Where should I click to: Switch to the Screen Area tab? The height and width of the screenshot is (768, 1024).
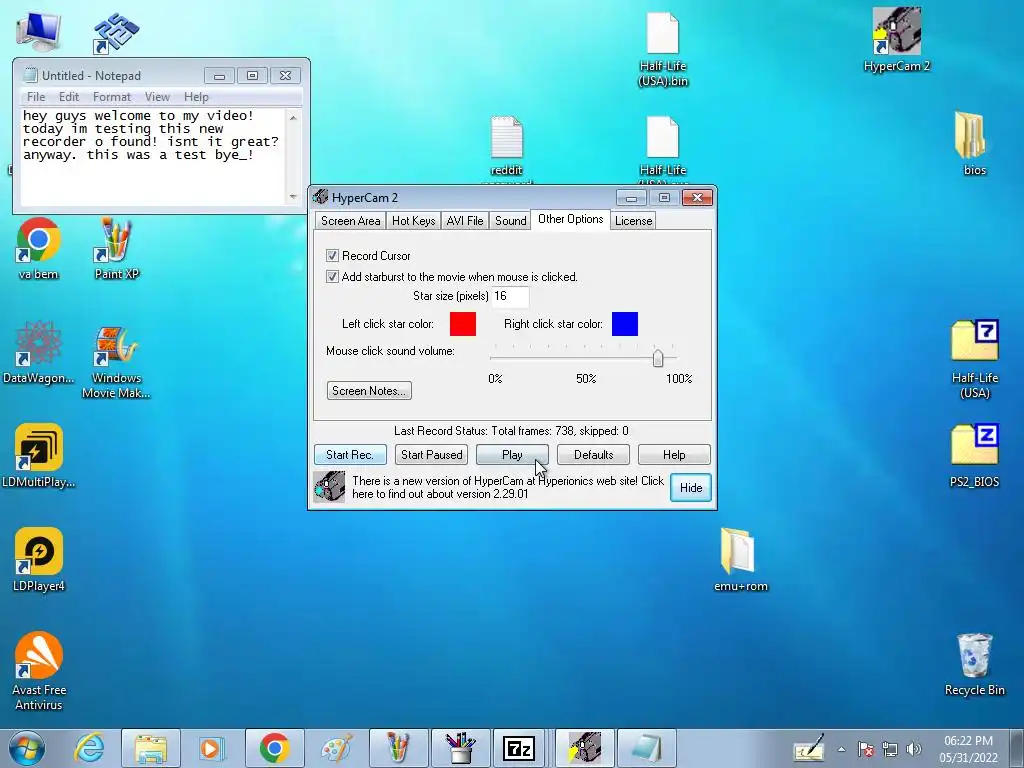350,221
